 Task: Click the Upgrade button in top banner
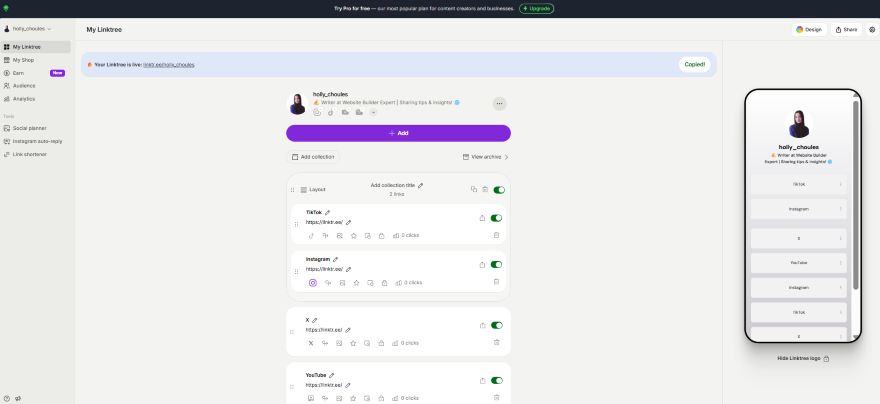[x=537, y=8]
